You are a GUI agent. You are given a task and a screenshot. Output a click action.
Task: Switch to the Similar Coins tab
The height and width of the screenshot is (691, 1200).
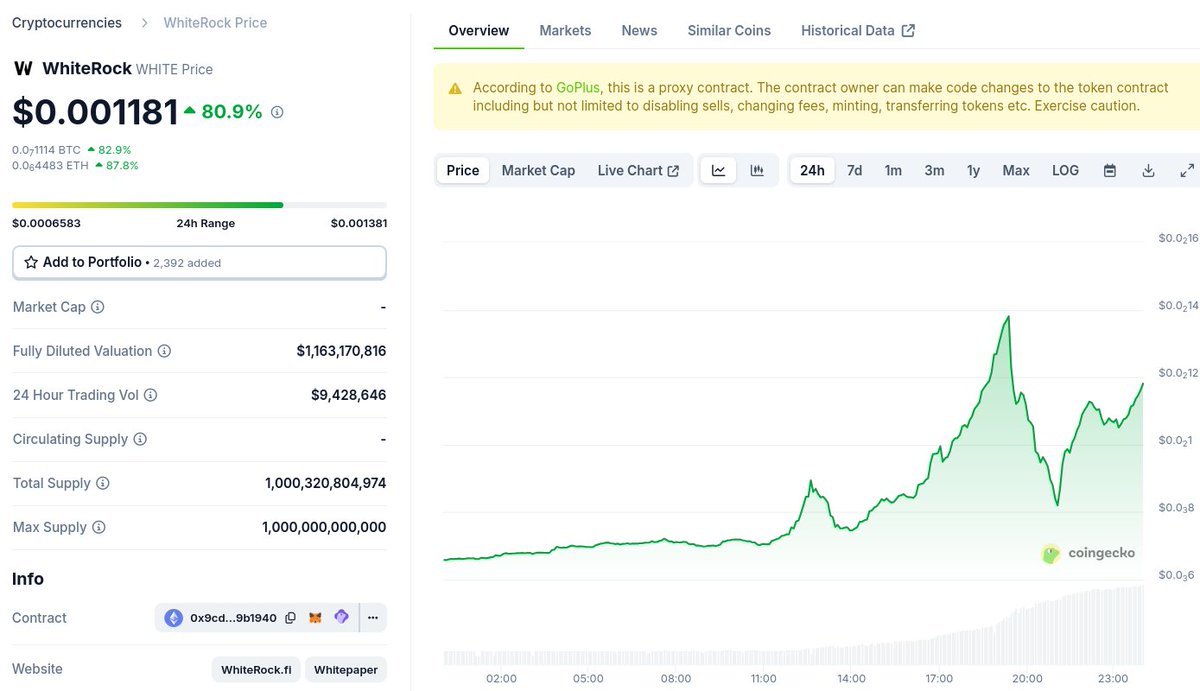[x=729, y=31]
